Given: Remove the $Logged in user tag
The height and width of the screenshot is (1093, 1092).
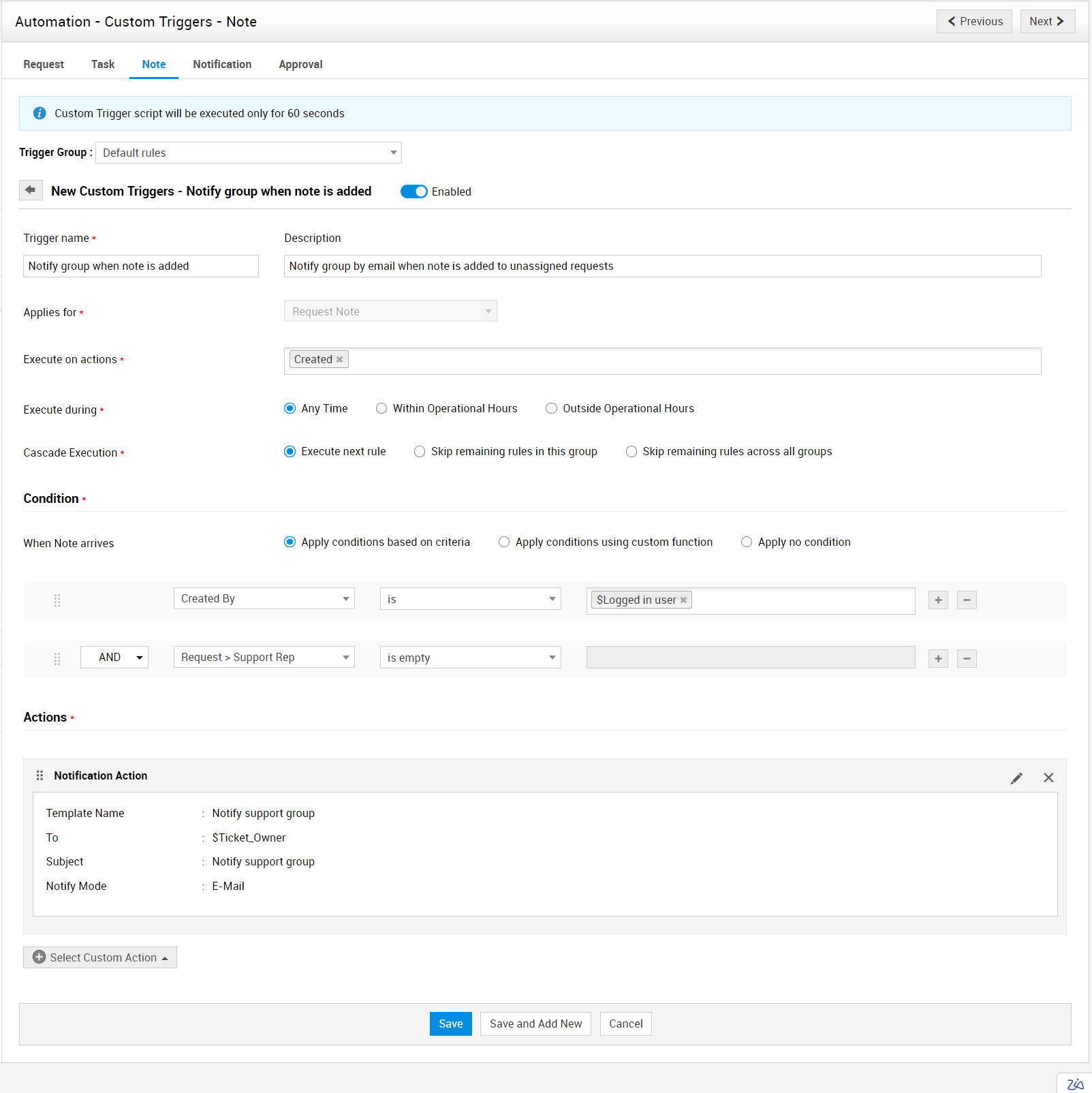Looking at the screenshot, I should point(683,600).
